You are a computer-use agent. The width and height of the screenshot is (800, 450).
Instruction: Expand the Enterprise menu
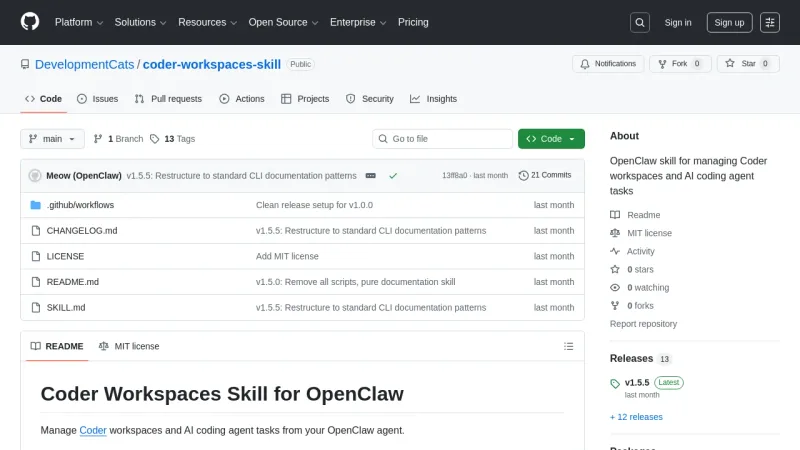(x=358, y=22)
